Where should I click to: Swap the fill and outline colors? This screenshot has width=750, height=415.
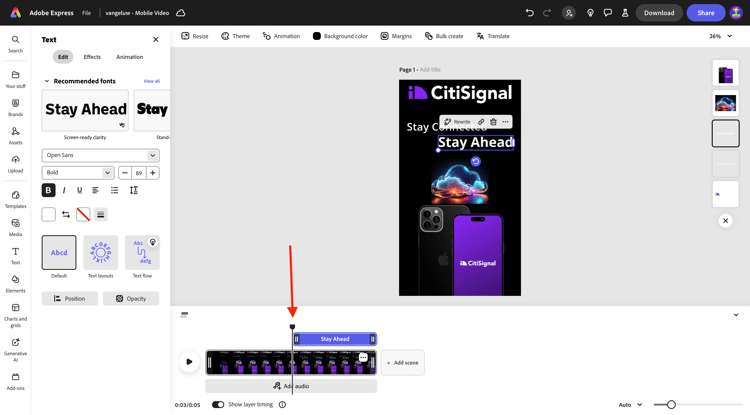pos(66,215)
